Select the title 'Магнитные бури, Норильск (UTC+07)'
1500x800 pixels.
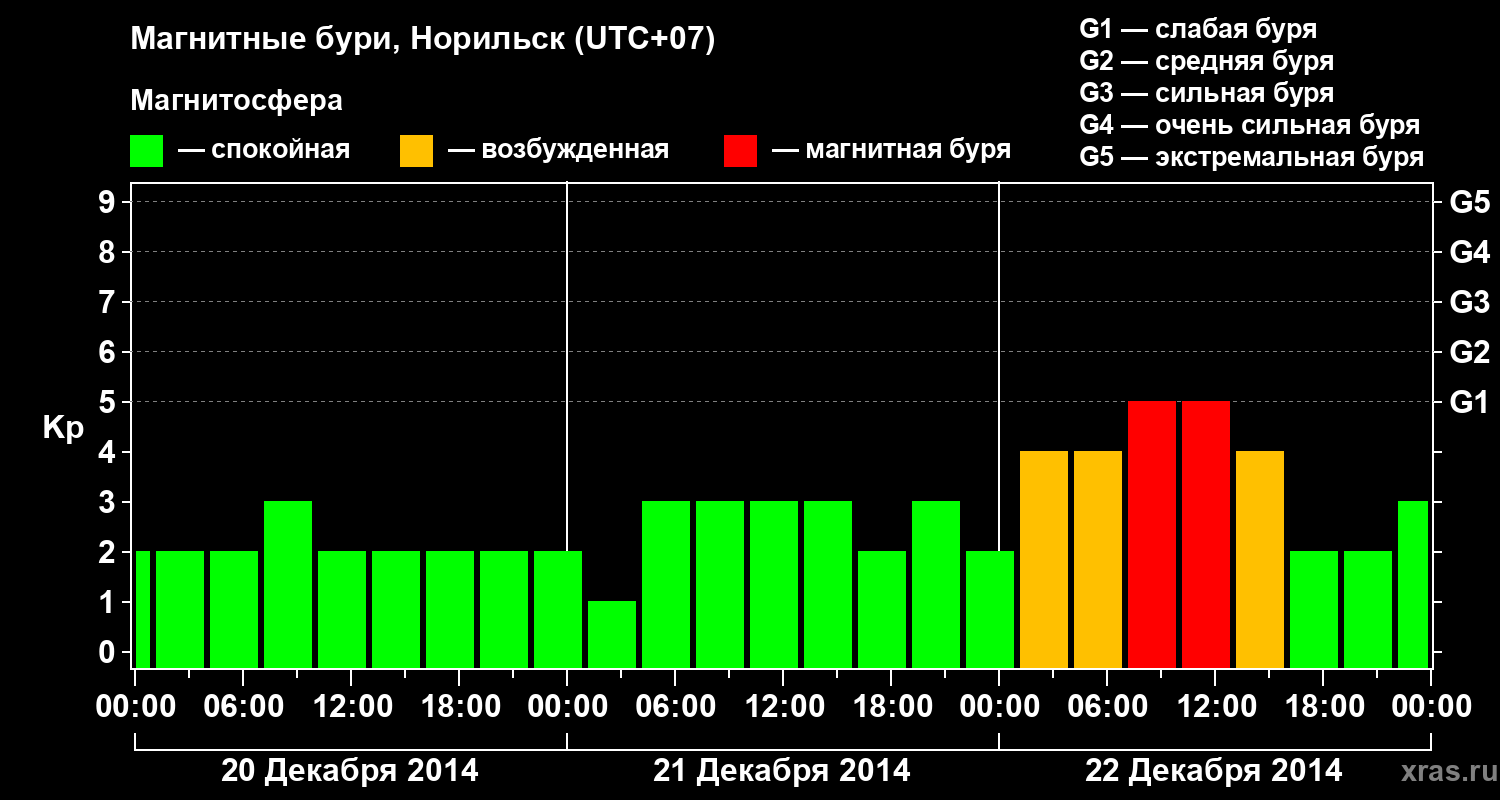(x=423, y=41)
